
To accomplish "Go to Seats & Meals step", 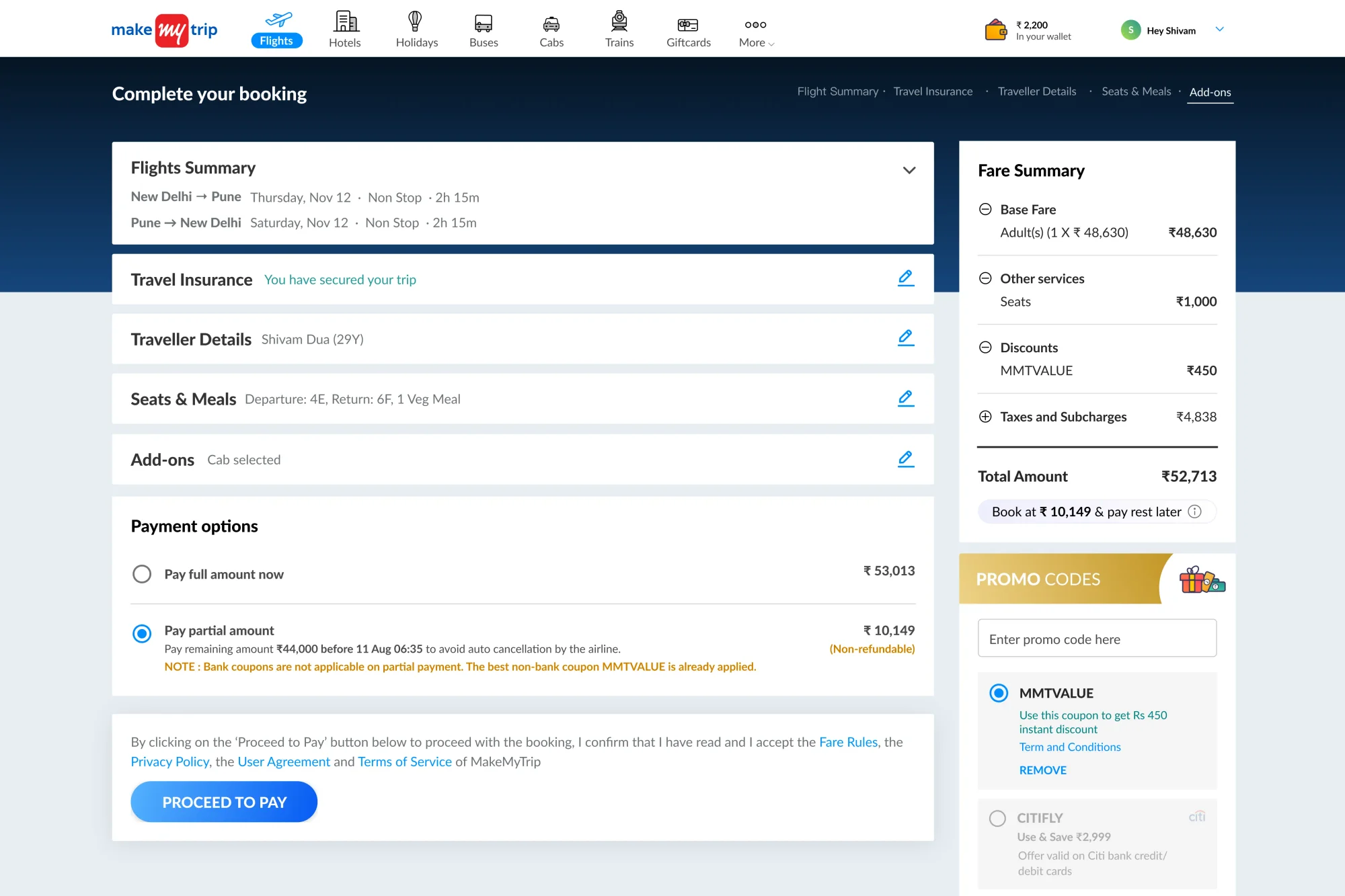I will click(1136, 91).
